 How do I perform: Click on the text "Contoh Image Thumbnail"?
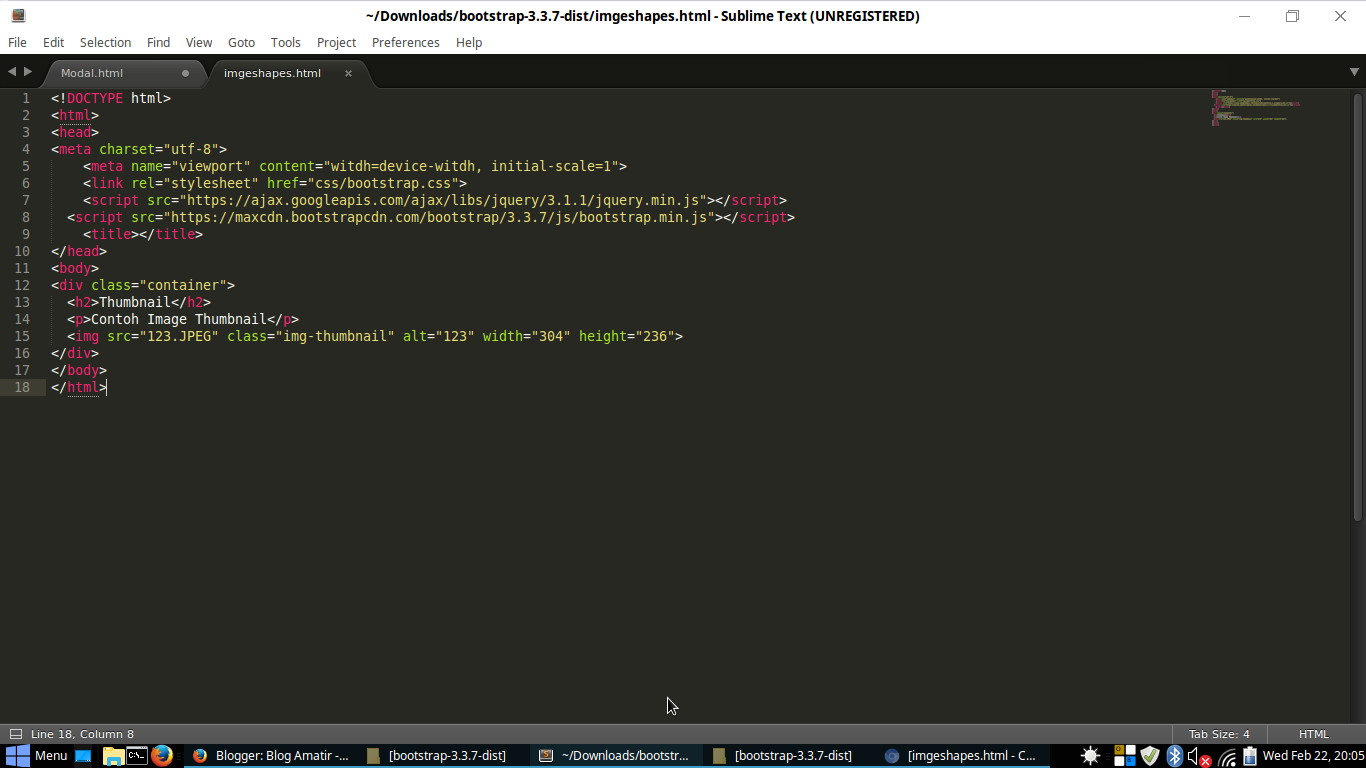click(x=179, y=319)
